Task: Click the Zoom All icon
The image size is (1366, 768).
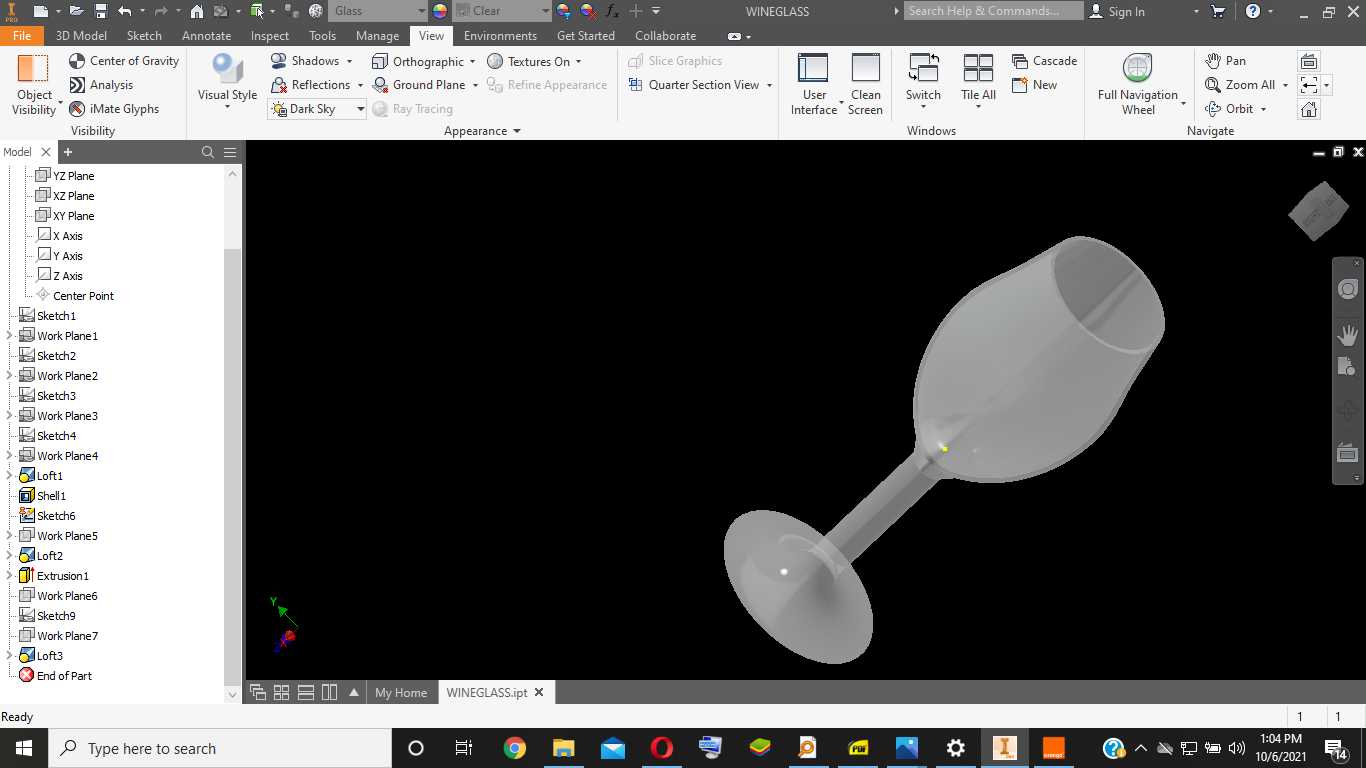Action: (x=1213, y=85)
